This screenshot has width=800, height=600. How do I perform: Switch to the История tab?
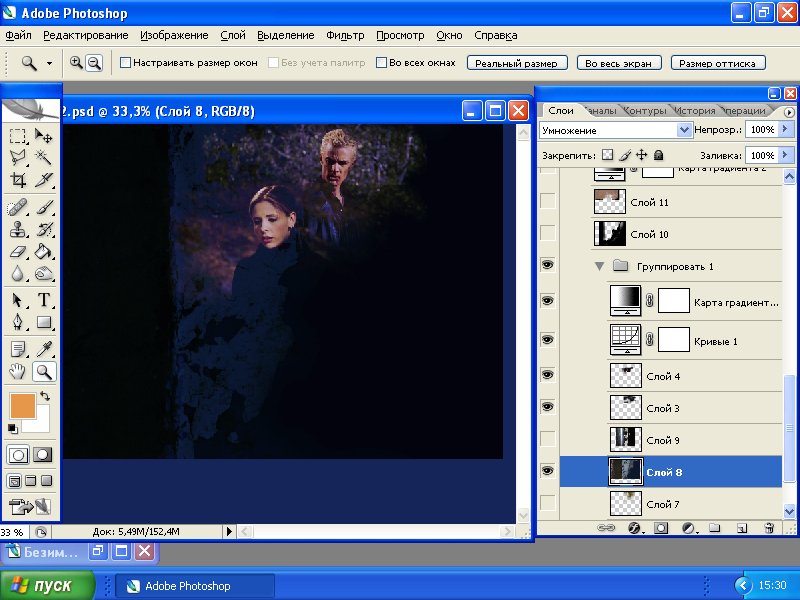click(694, 111)
